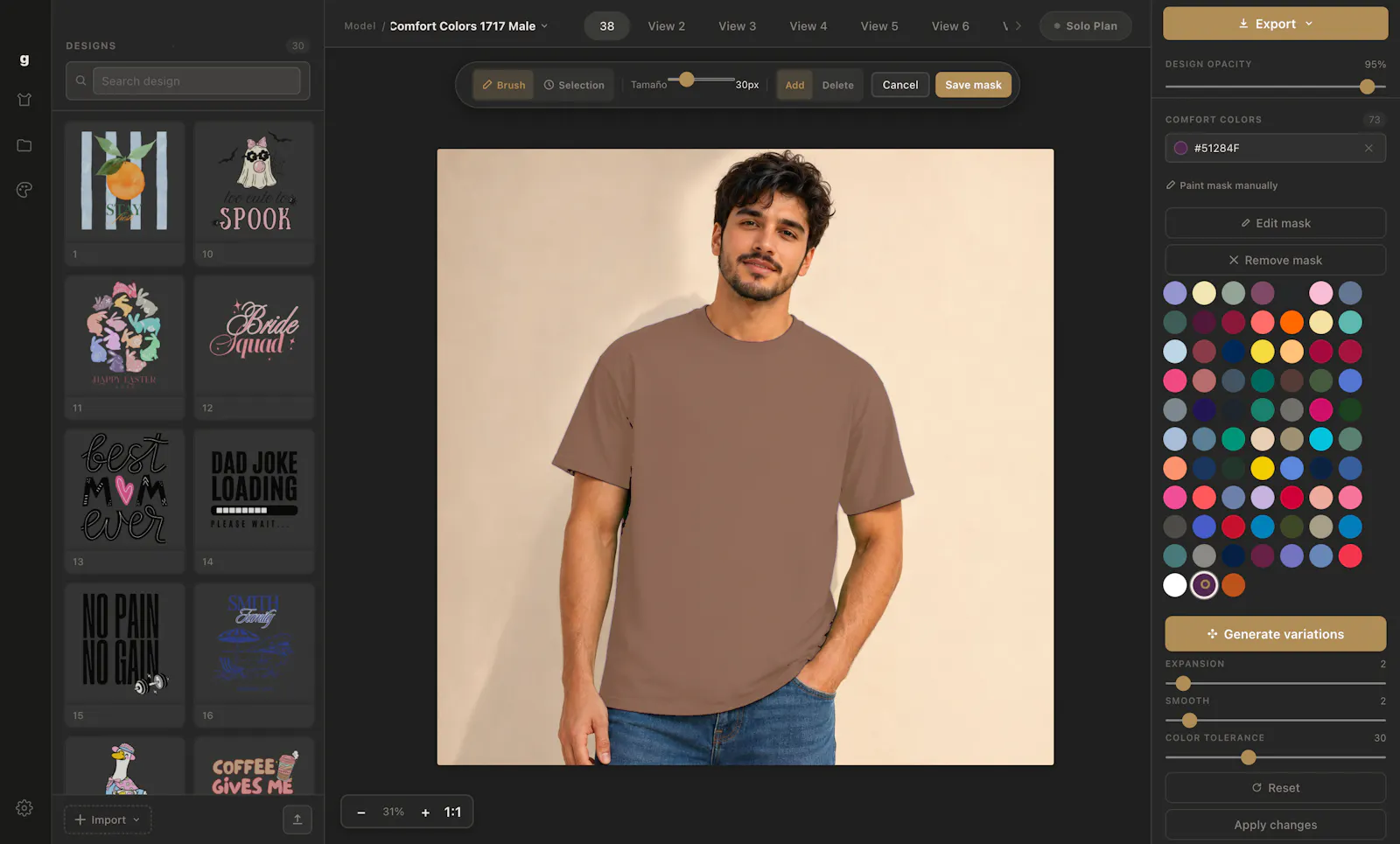Click the Search design input field
Image resolution: width=1400 pixels, height=844 pixels.
click(x=197, y=80)
